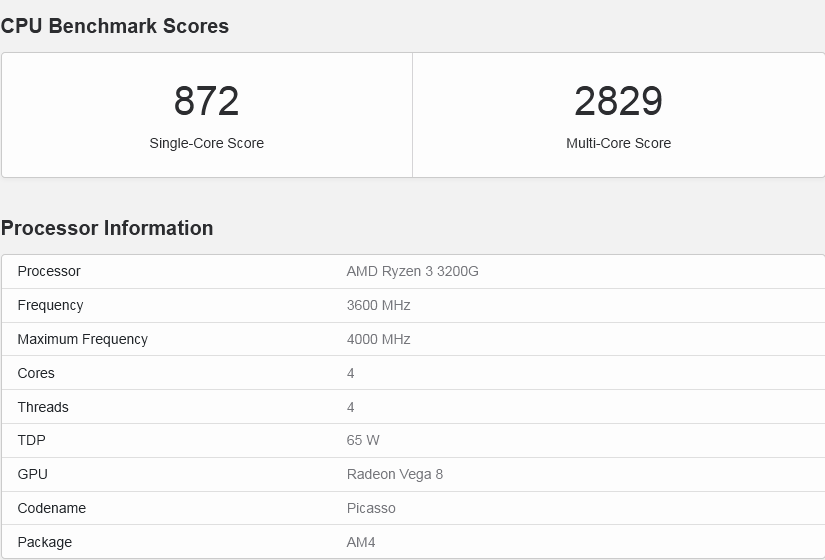Select the Threads value 4
This screenshot has height=560, width=825.
[x=350, y=407]
